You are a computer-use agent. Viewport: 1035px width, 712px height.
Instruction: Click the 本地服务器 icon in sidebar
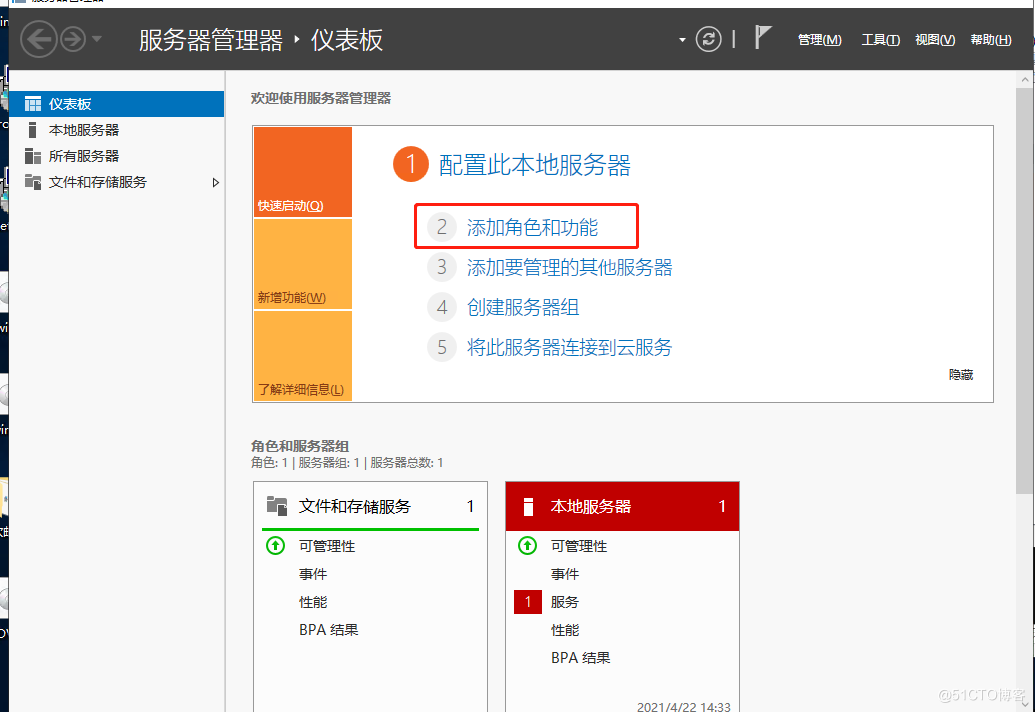point(32,130)
